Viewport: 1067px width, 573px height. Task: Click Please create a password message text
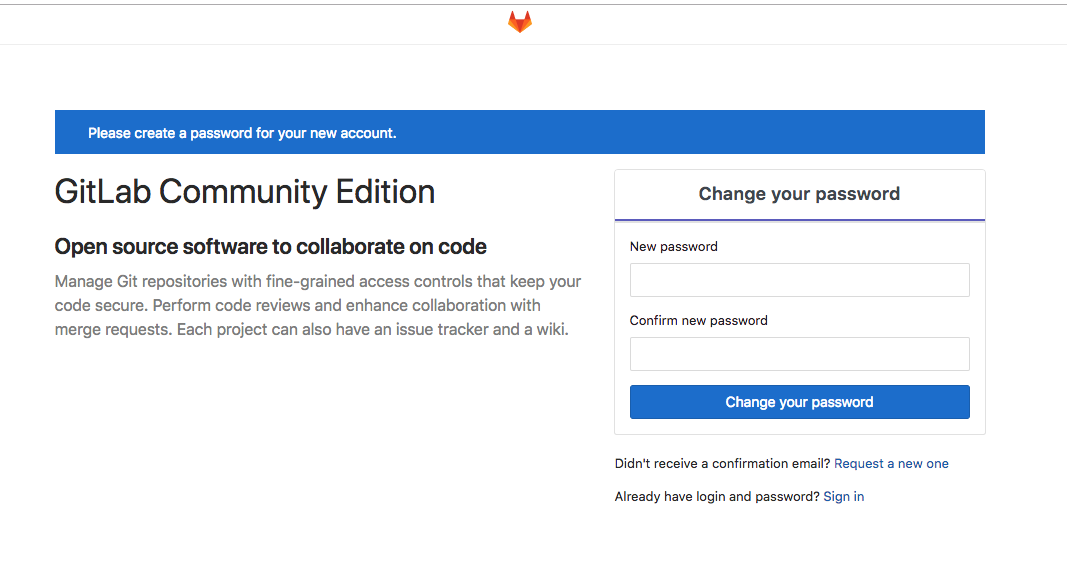point(242,133)
